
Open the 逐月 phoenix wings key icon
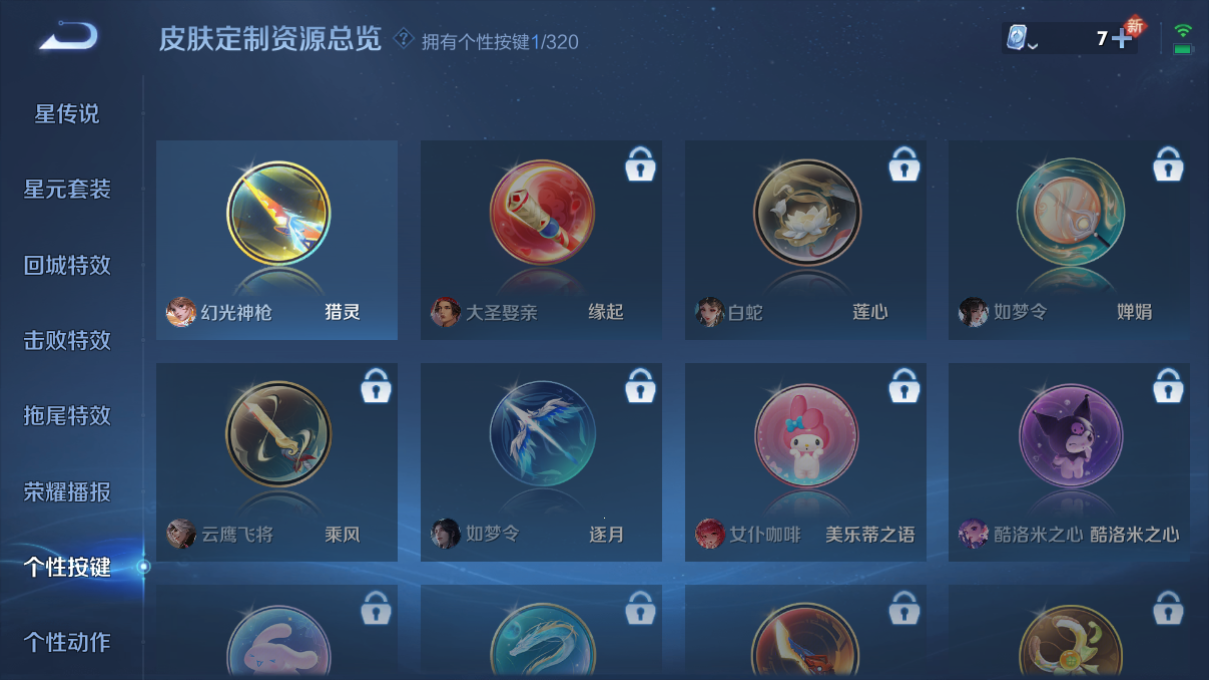click(542, 436)
